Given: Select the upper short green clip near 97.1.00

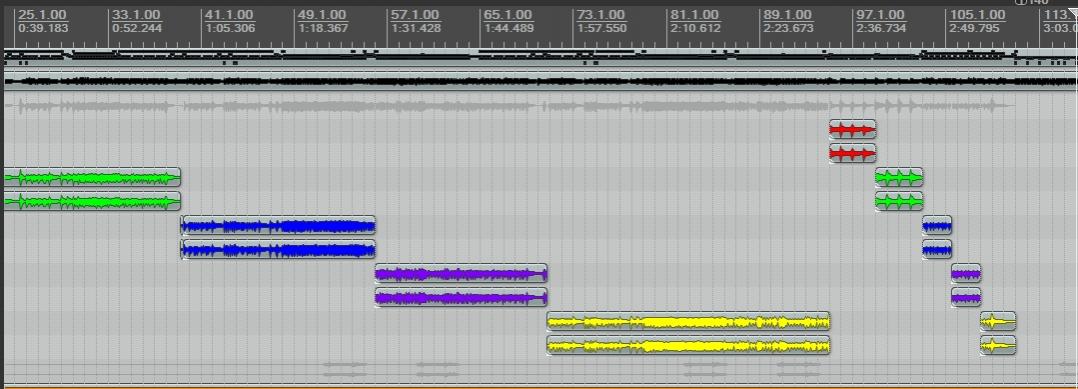Looking at the screenshot, I should click(x=899, y=177).
